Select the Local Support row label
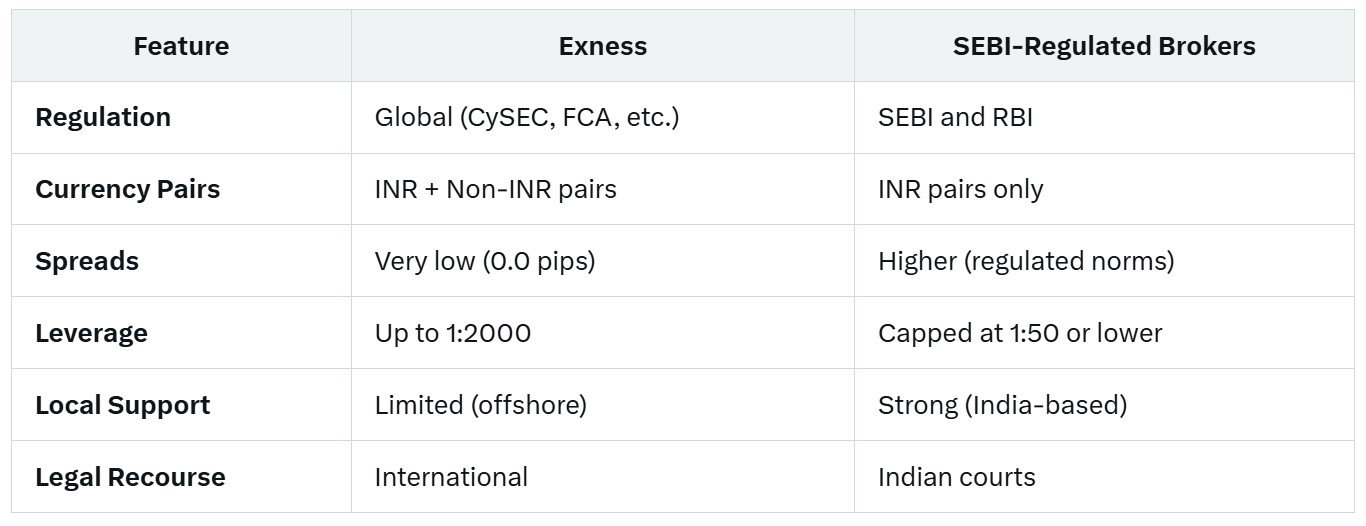The image size is (1366, 526). point(123,406)
